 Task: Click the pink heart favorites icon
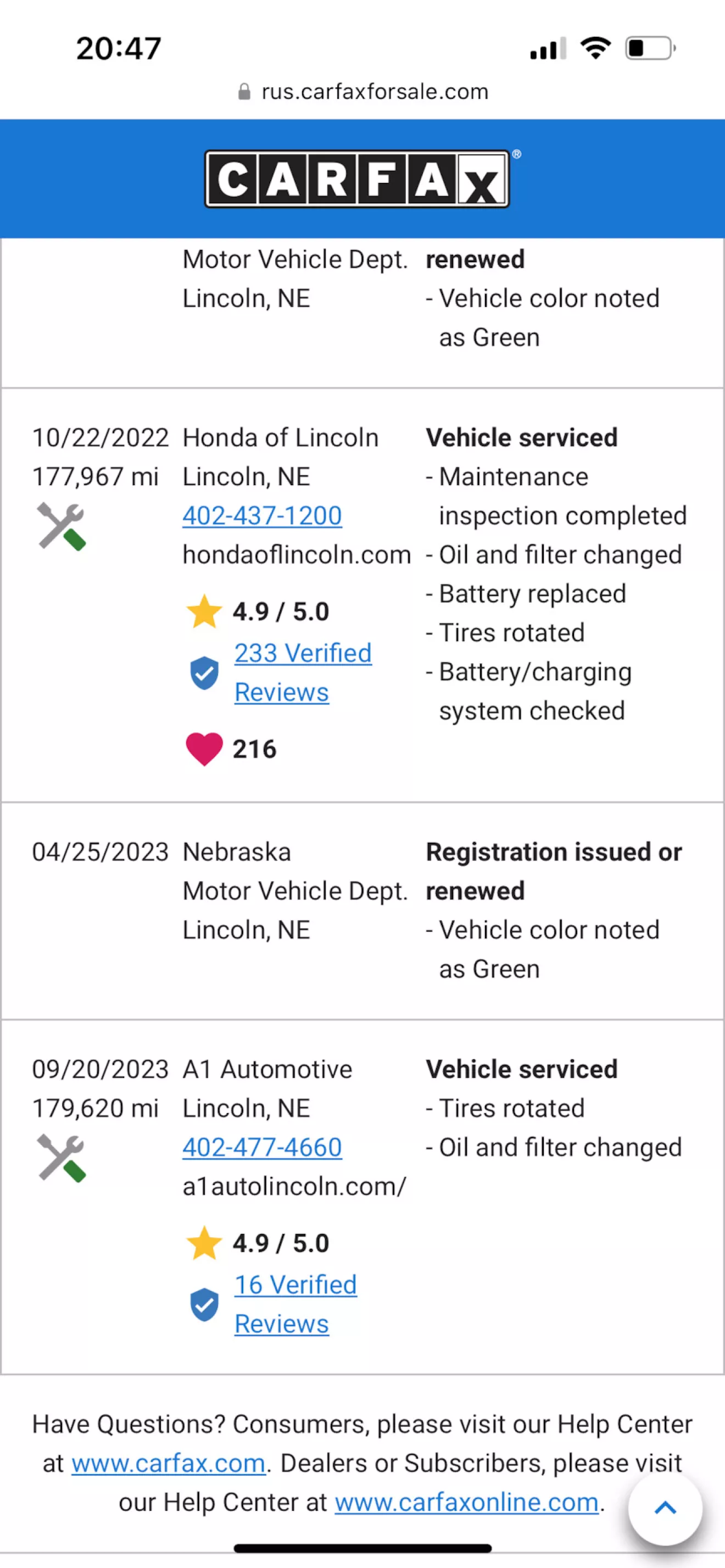tap(204, 749)
